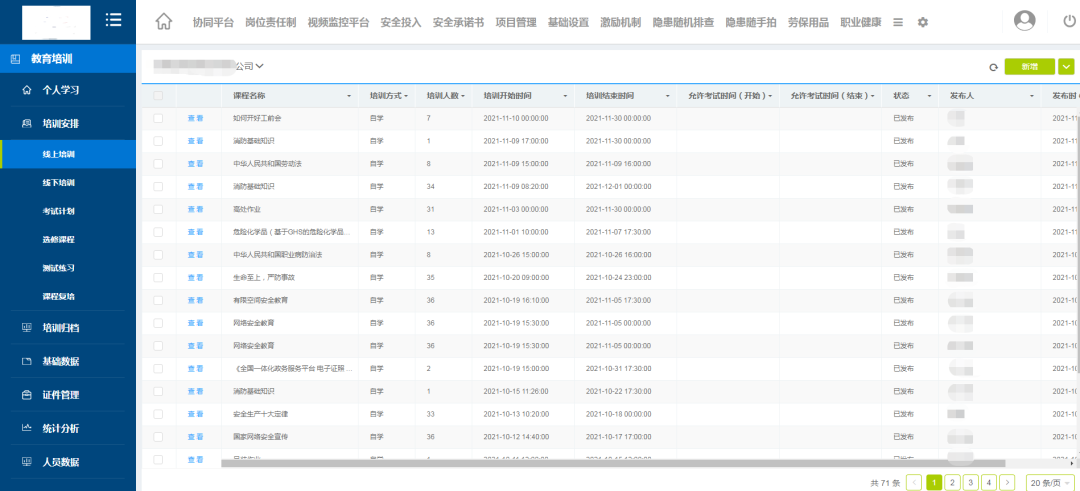This screenshot has height=491, width=1080.
Task: Tick the checkbox for 如何开好工前会 row
Action: coord(158,118)
